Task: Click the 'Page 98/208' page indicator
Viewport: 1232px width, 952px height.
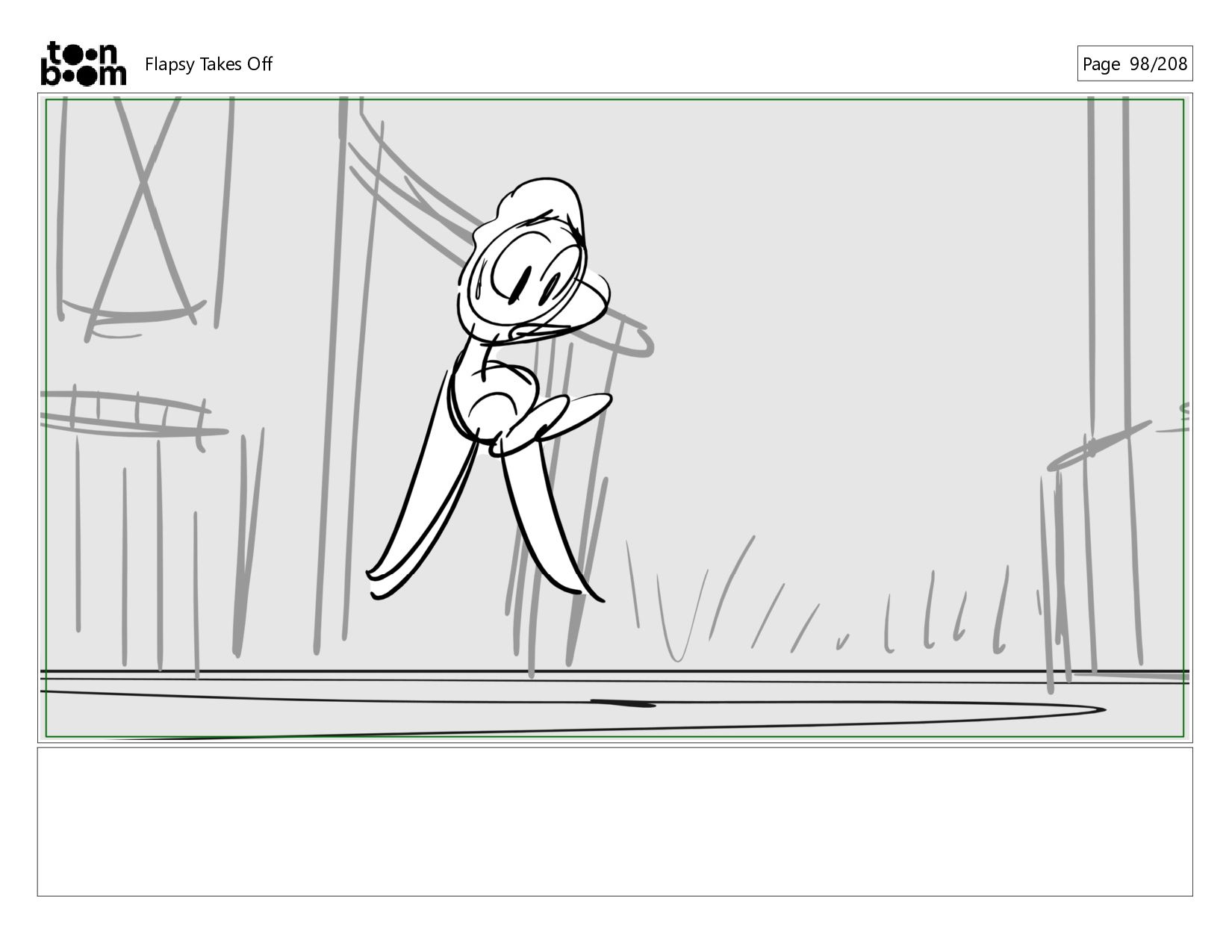Action: (x=1134, y=64)
